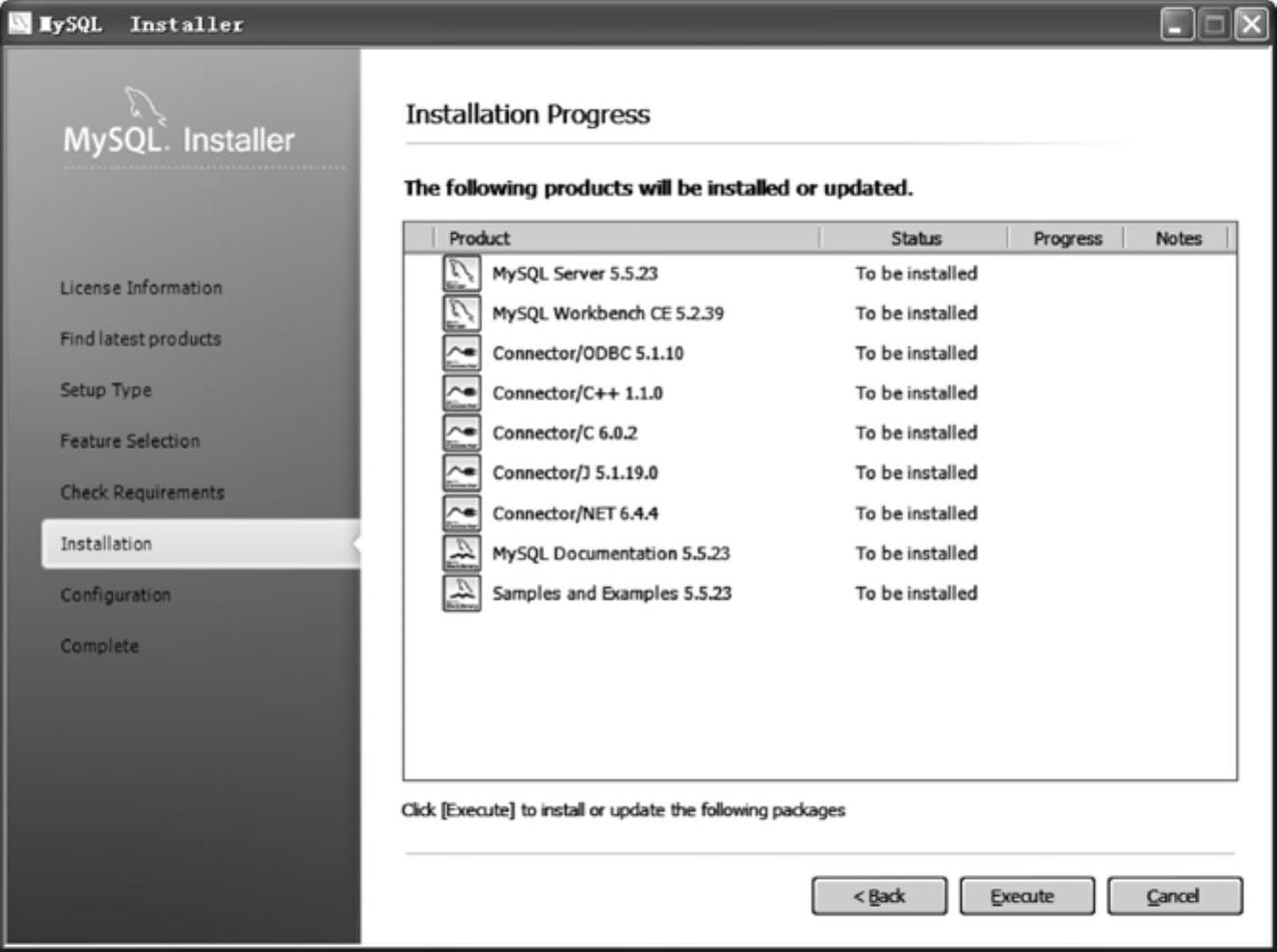Viewport: 1277px width, 952px height.
Task: Click Connector/NET's 'To be installed' status
Action: (917, 514)
